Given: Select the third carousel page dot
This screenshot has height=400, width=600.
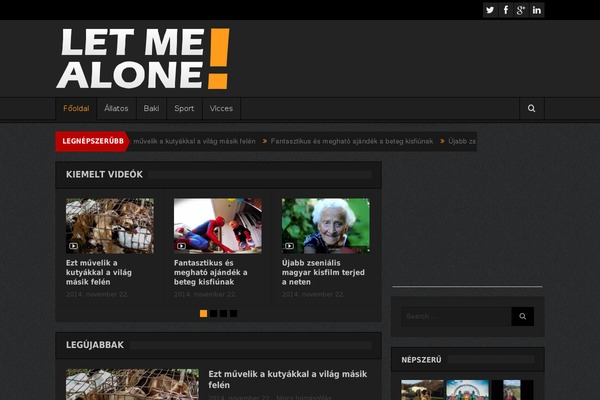Looking at the screenshot, I should pos(223,313).
